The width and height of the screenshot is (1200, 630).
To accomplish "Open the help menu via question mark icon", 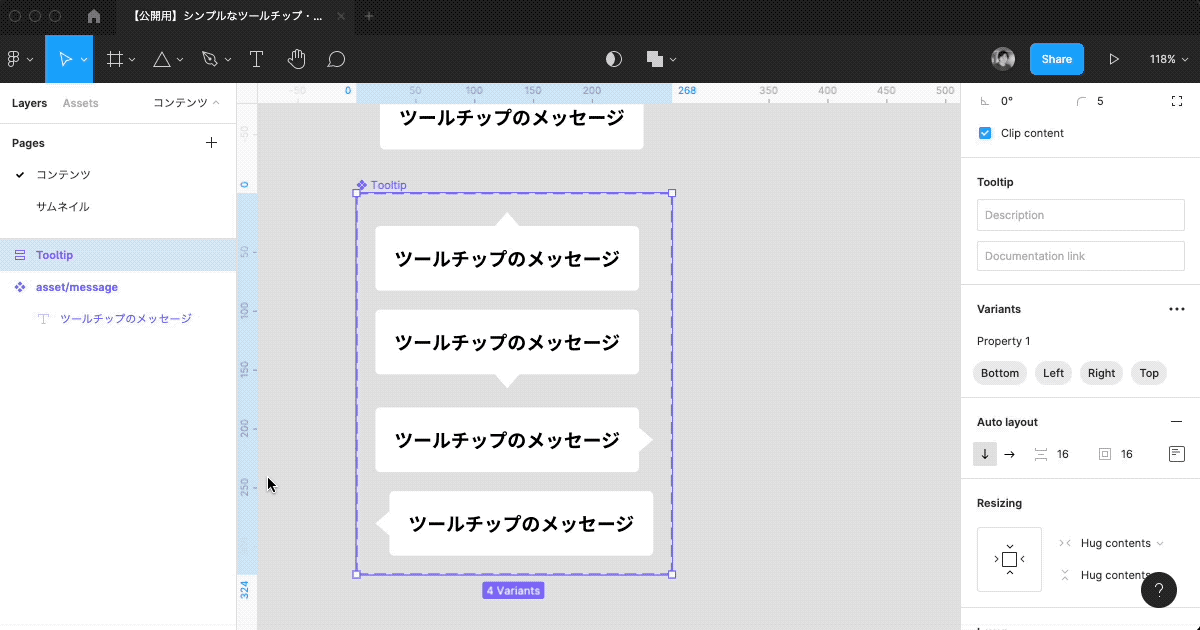I will (x=1159, y=590).
